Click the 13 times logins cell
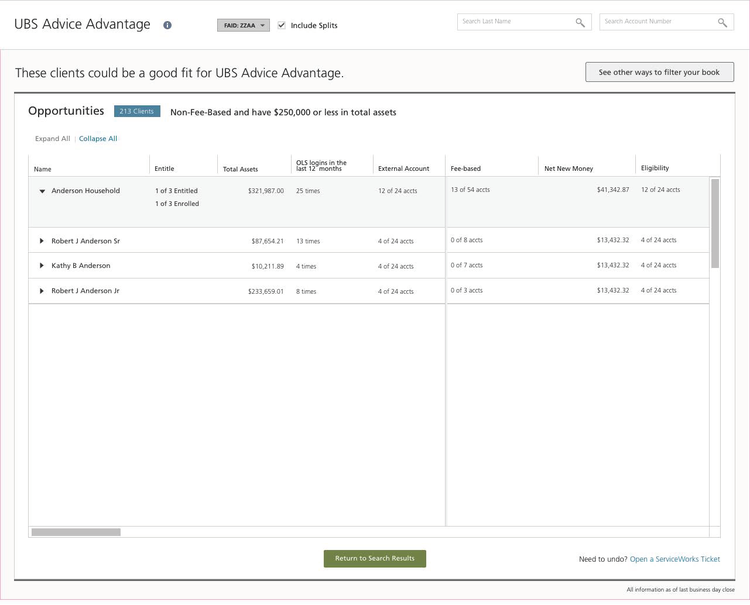This screenshot has width=750, height=605. (308, 241)
